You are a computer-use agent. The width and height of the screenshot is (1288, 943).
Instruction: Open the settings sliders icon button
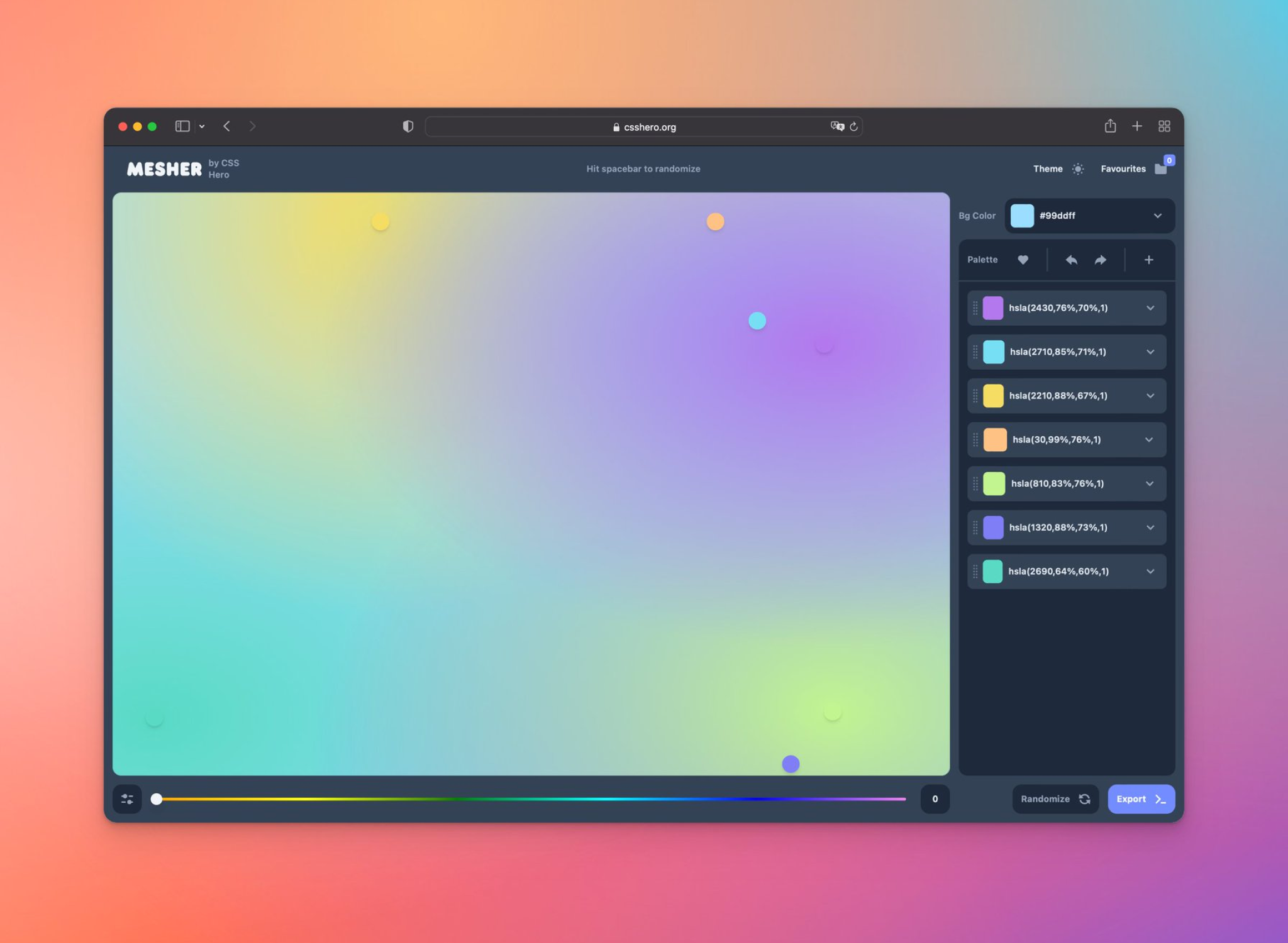point(127,799)
